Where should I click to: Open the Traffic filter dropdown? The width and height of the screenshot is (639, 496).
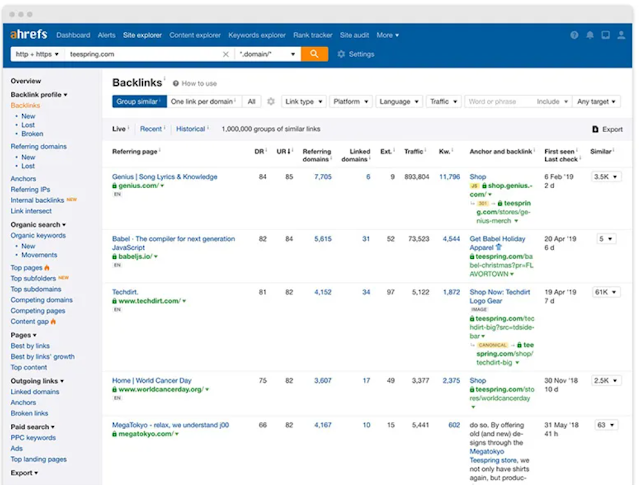[x=443, y=101]
